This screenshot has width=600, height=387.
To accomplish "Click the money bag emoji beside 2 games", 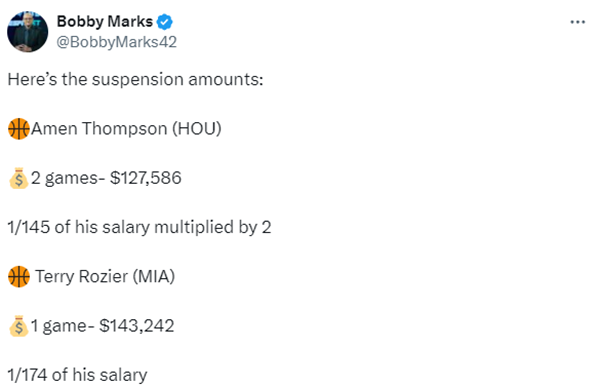I will tap(18, 178).
